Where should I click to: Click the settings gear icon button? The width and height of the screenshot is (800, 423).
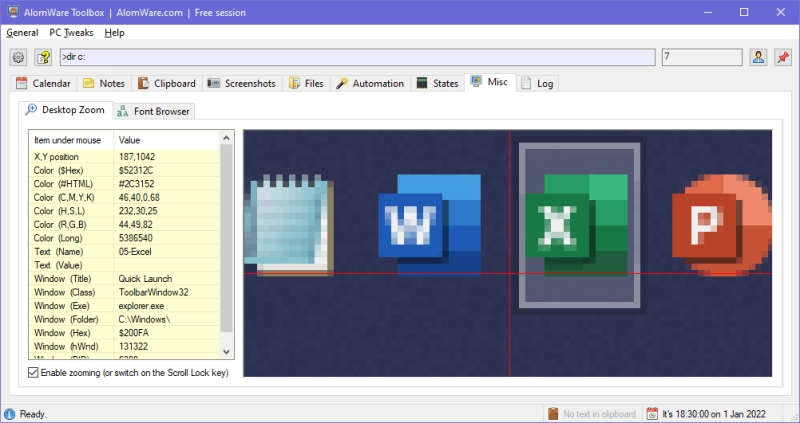tap(18, 57)
